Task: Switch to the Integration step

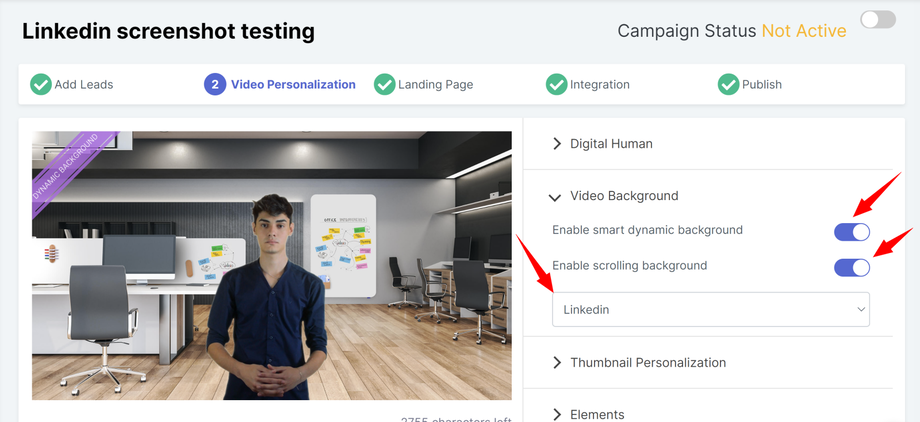Action: point(600,85)
